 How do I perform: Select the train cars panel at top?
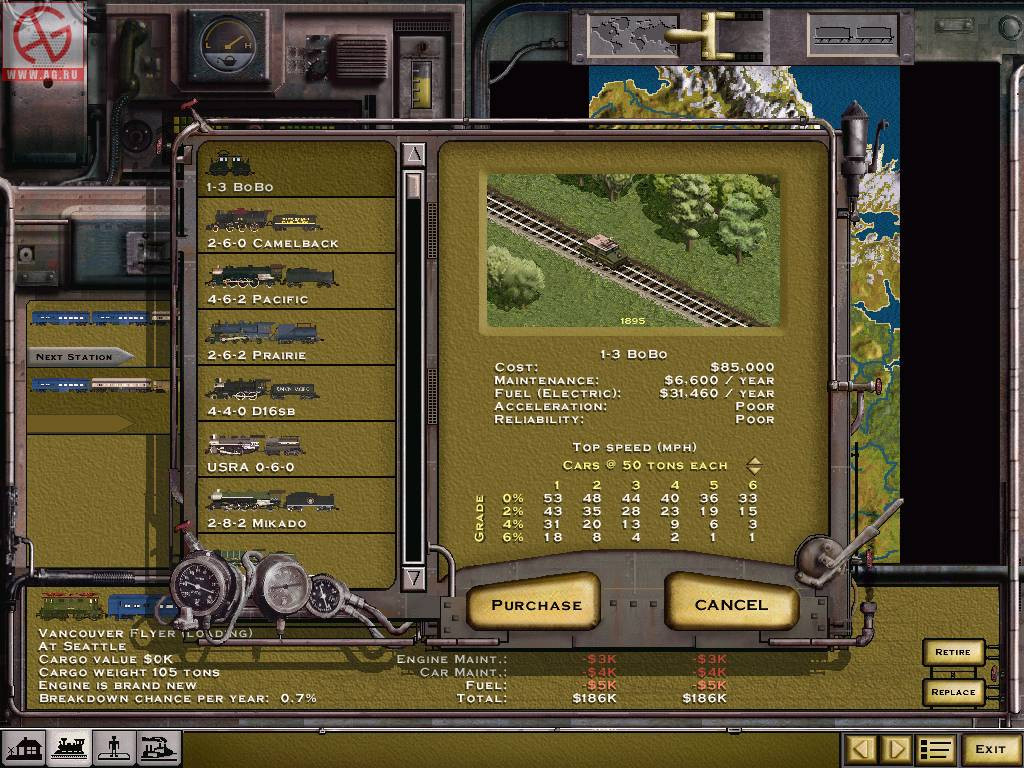coord(852,35)
